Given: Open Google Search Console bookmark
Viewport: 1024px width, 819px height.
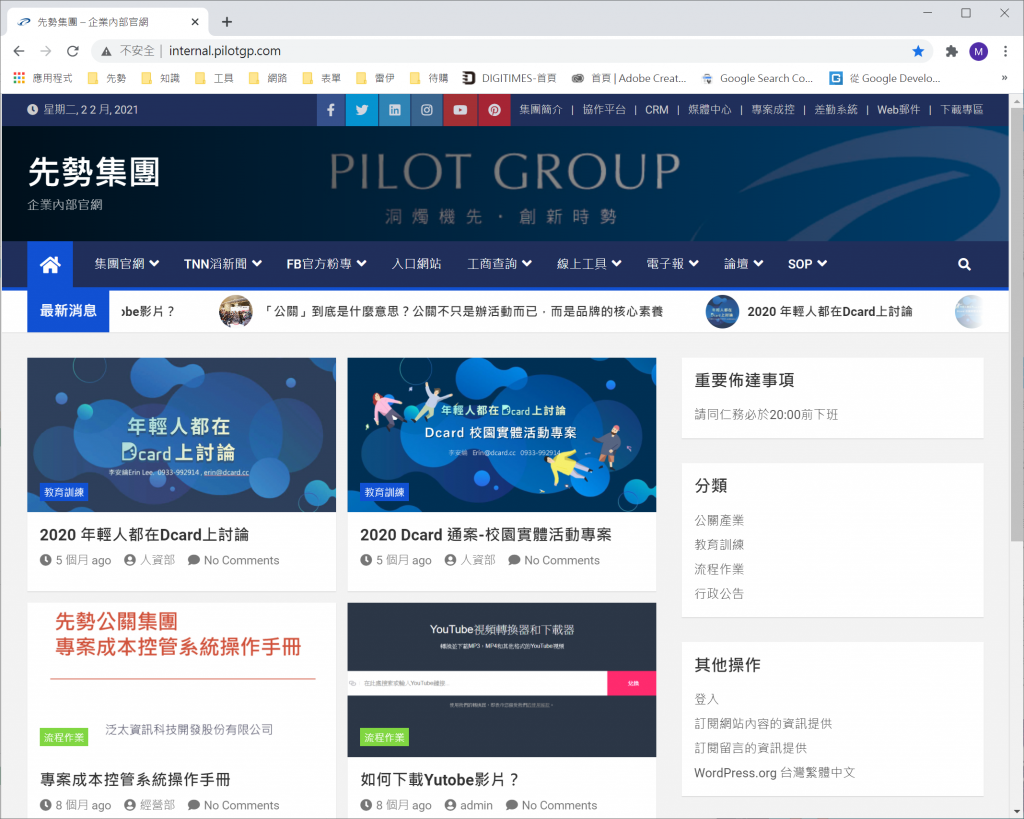Looking at the screenshot, I should (758, 78).
